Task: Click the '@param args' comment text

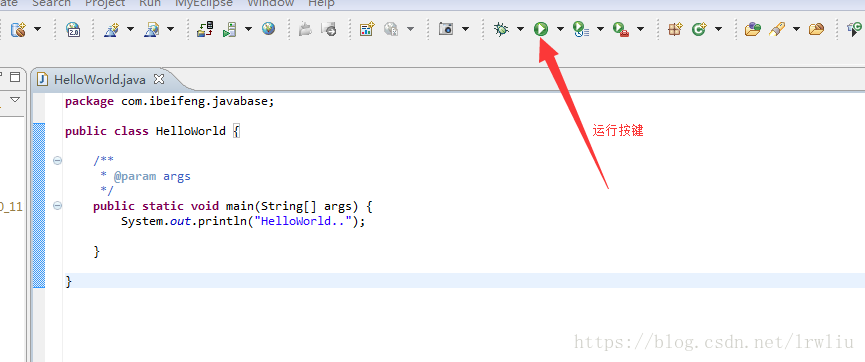Action: pyautogui.click(x=152, y=177)
